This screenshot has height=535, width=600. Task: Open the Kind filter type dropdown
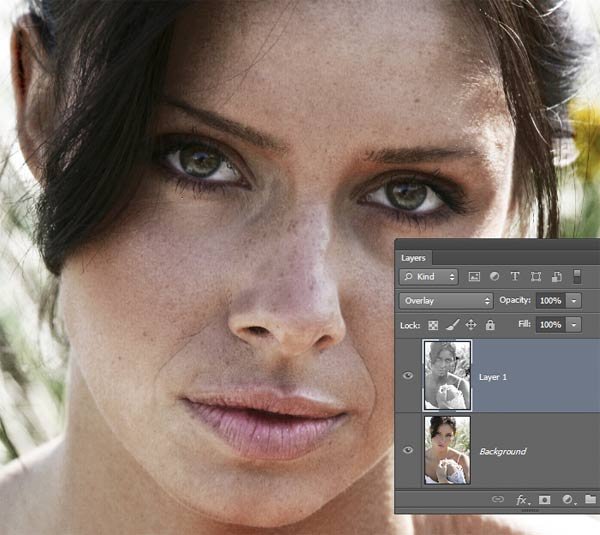[x=429, y=276]
